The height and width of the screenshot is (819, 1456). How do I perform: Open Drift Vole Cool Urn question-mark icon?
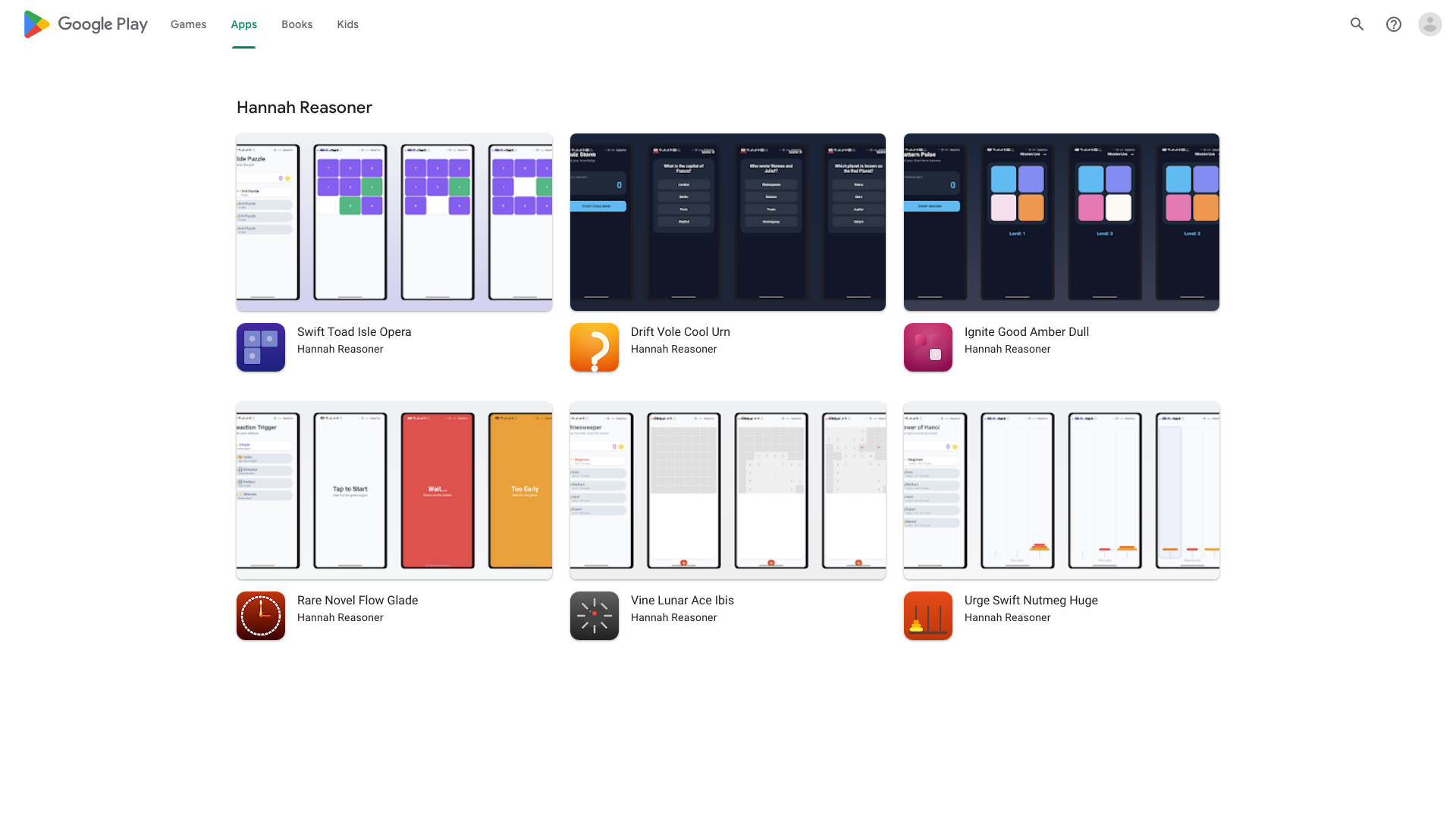[x=595, y=347]
